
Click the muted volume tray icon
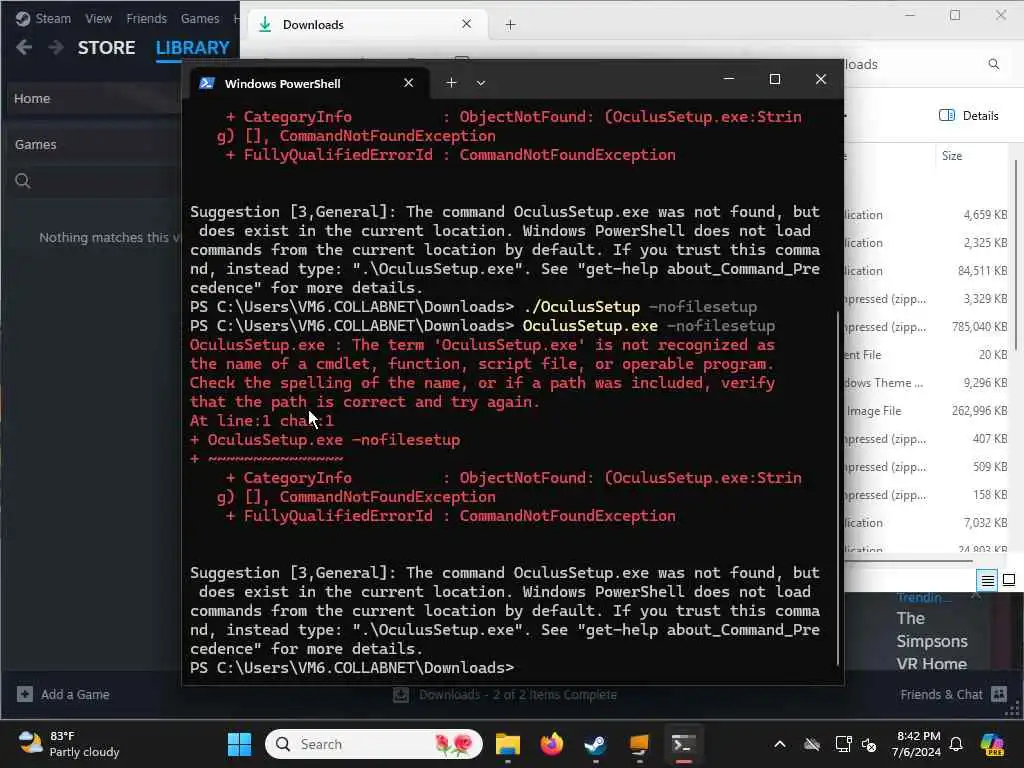tap(869, 744)
